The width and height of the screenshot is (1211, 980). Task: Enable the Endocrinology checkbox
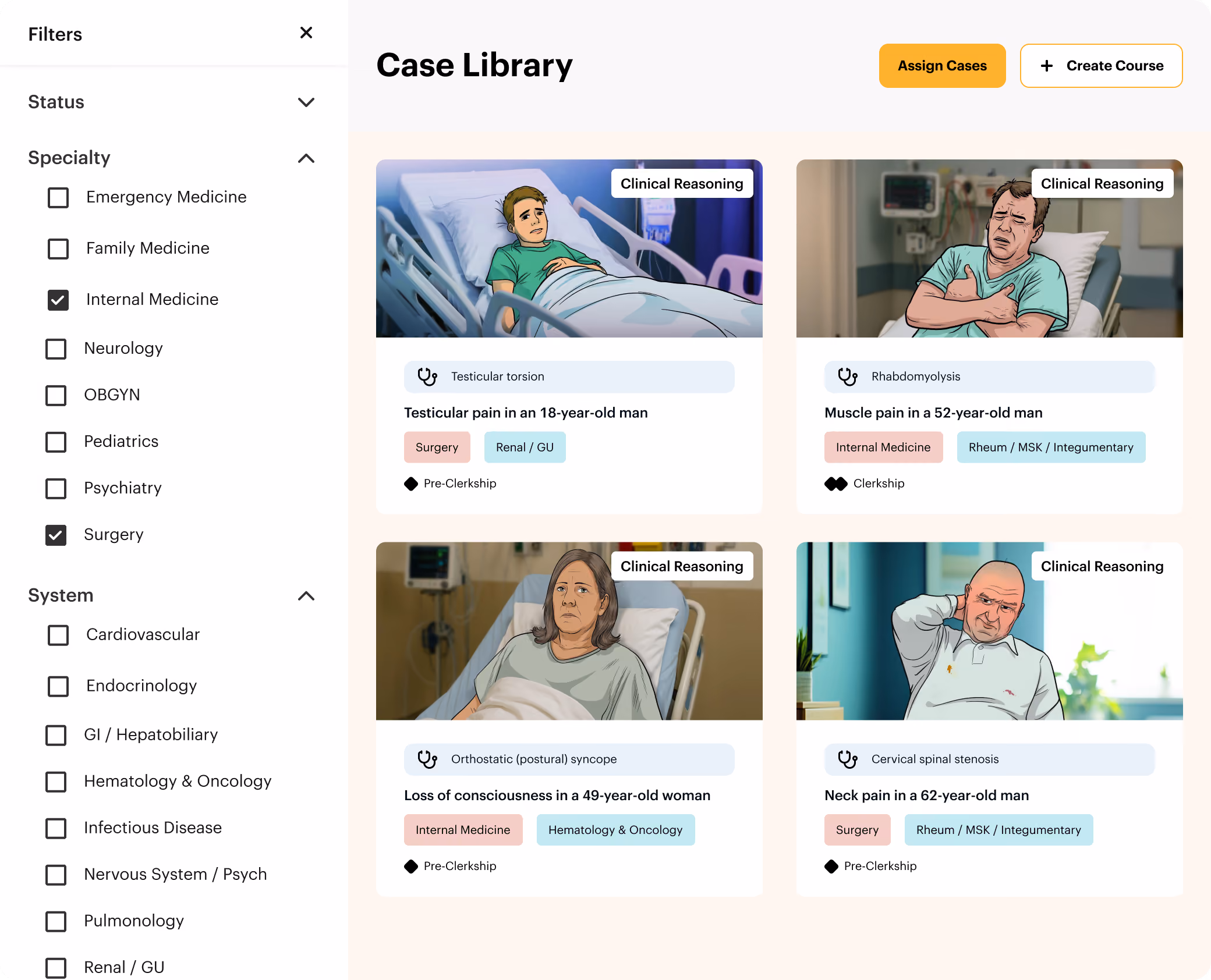(x=58, y=687)
